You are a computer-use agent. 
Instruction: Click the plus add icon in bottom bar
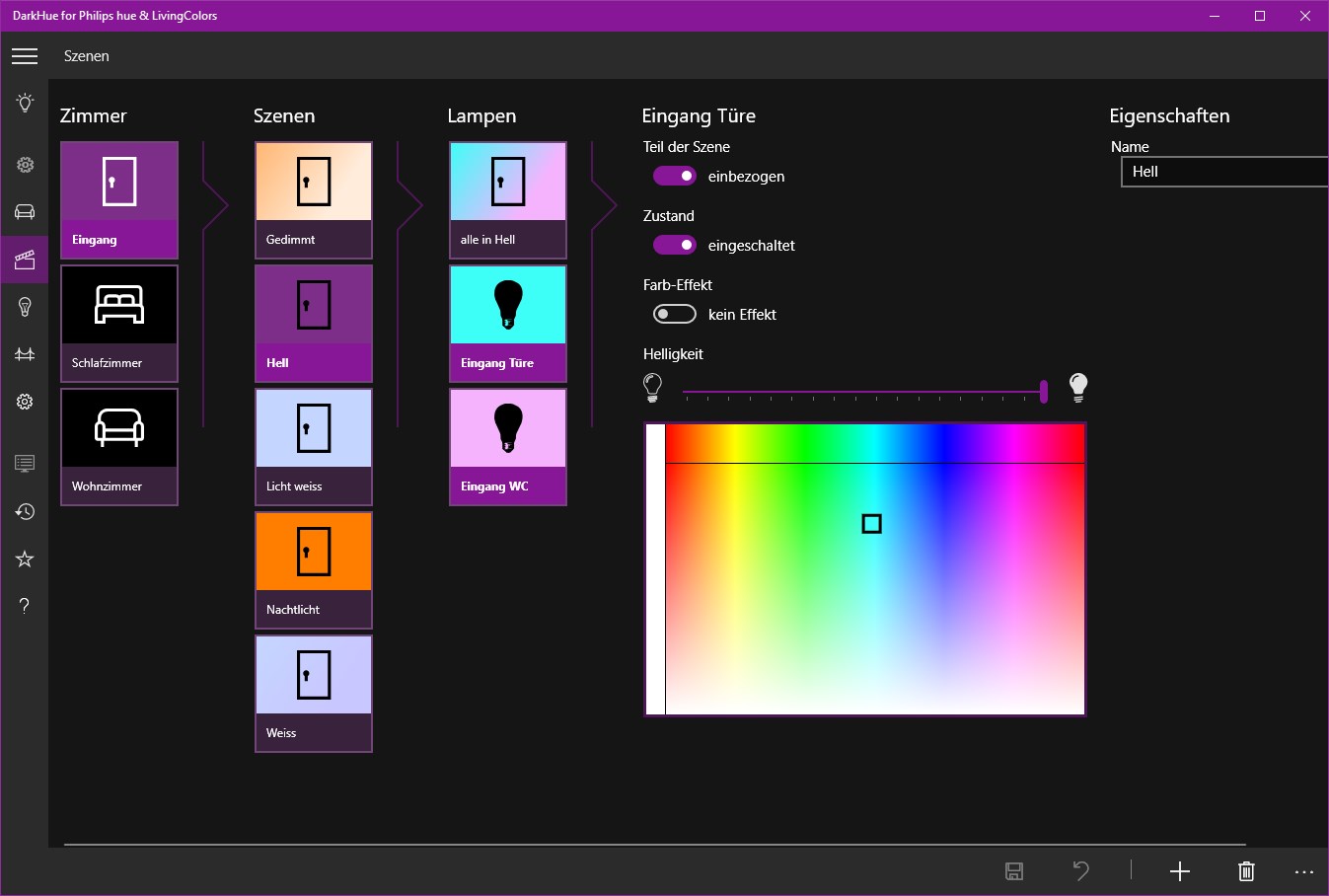1180,871
